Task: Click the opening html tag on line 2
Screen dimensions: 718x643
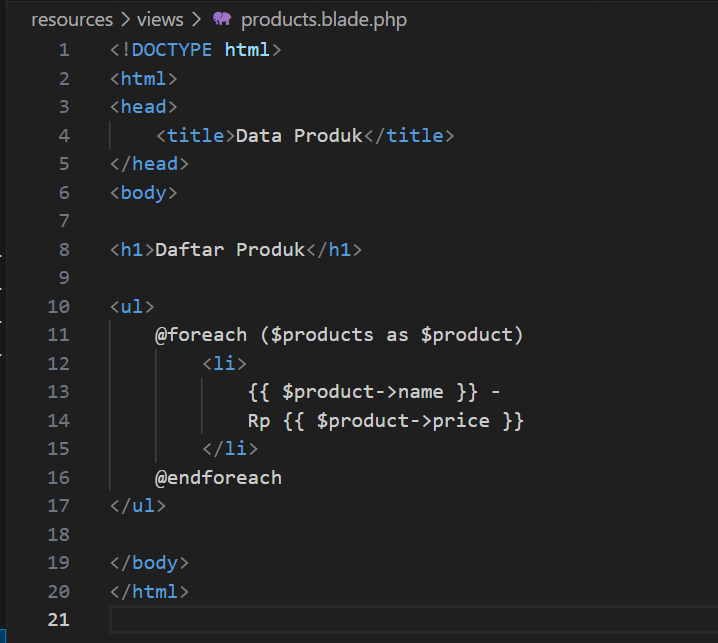Action: coord(143,79)
